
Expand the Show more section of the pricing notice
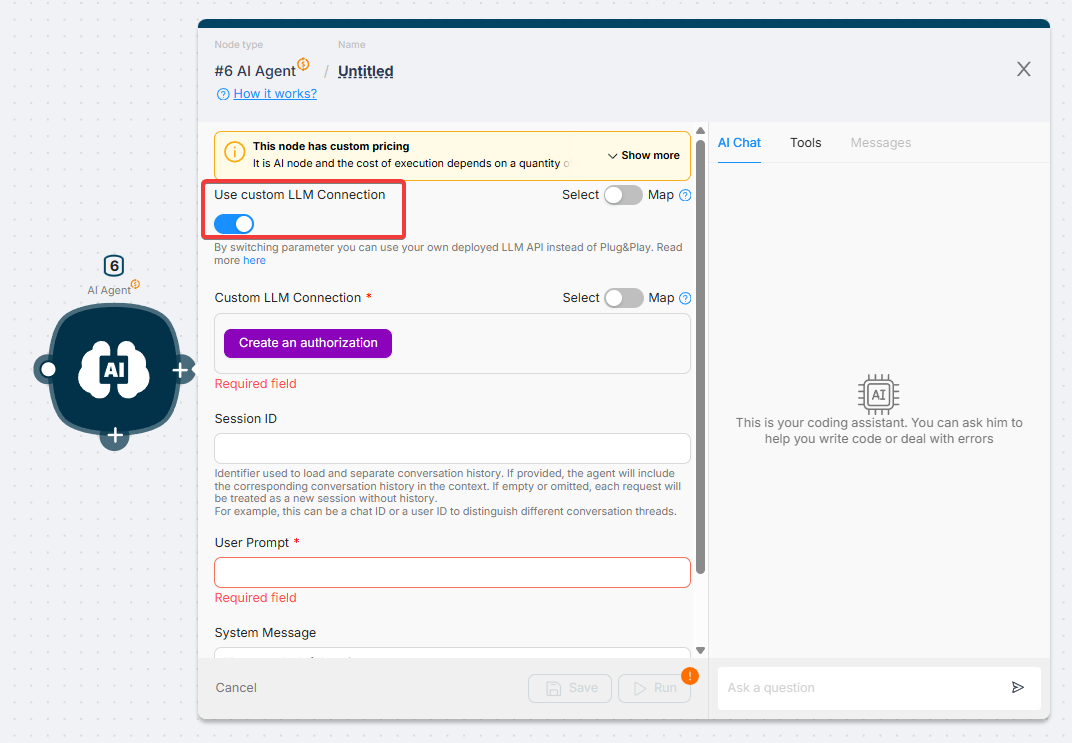[x=643, y=155]
